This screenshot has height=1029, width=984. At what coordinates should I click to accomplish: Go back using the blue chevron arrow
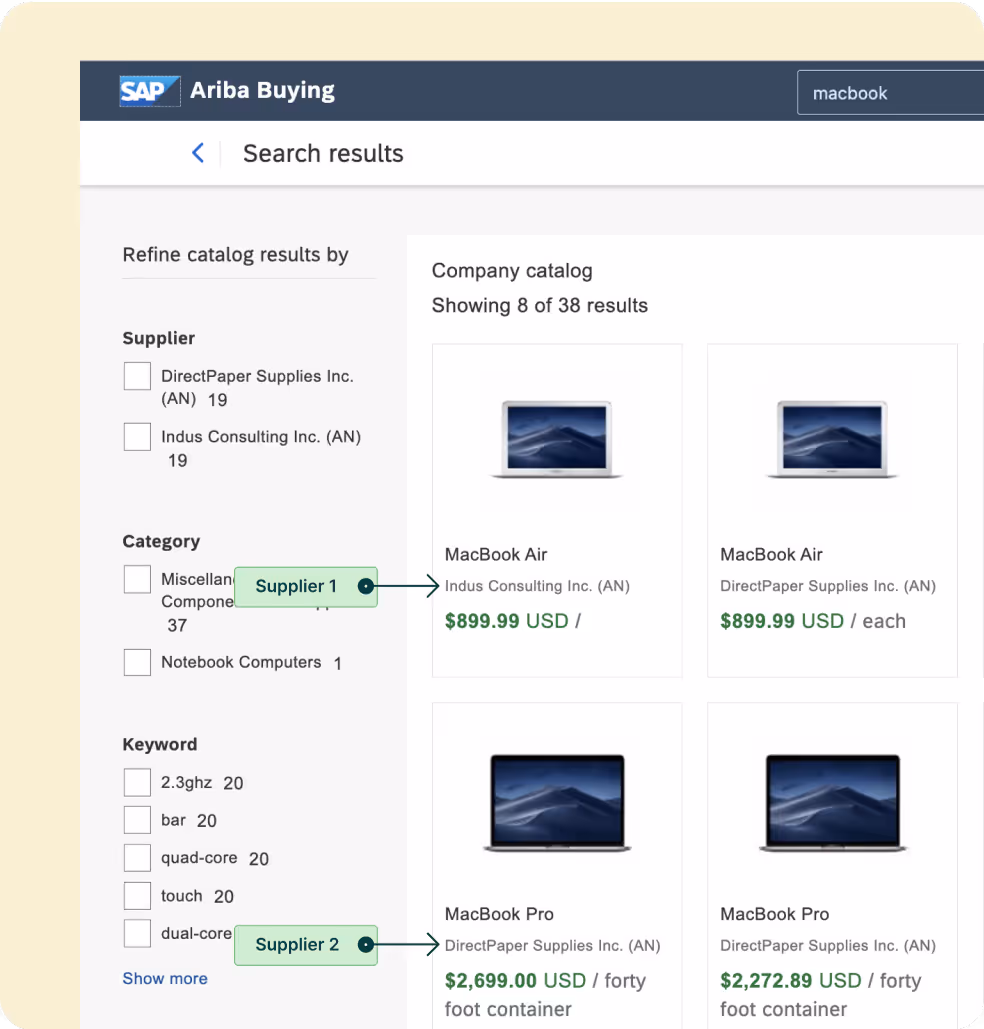(x=198, y=153)
